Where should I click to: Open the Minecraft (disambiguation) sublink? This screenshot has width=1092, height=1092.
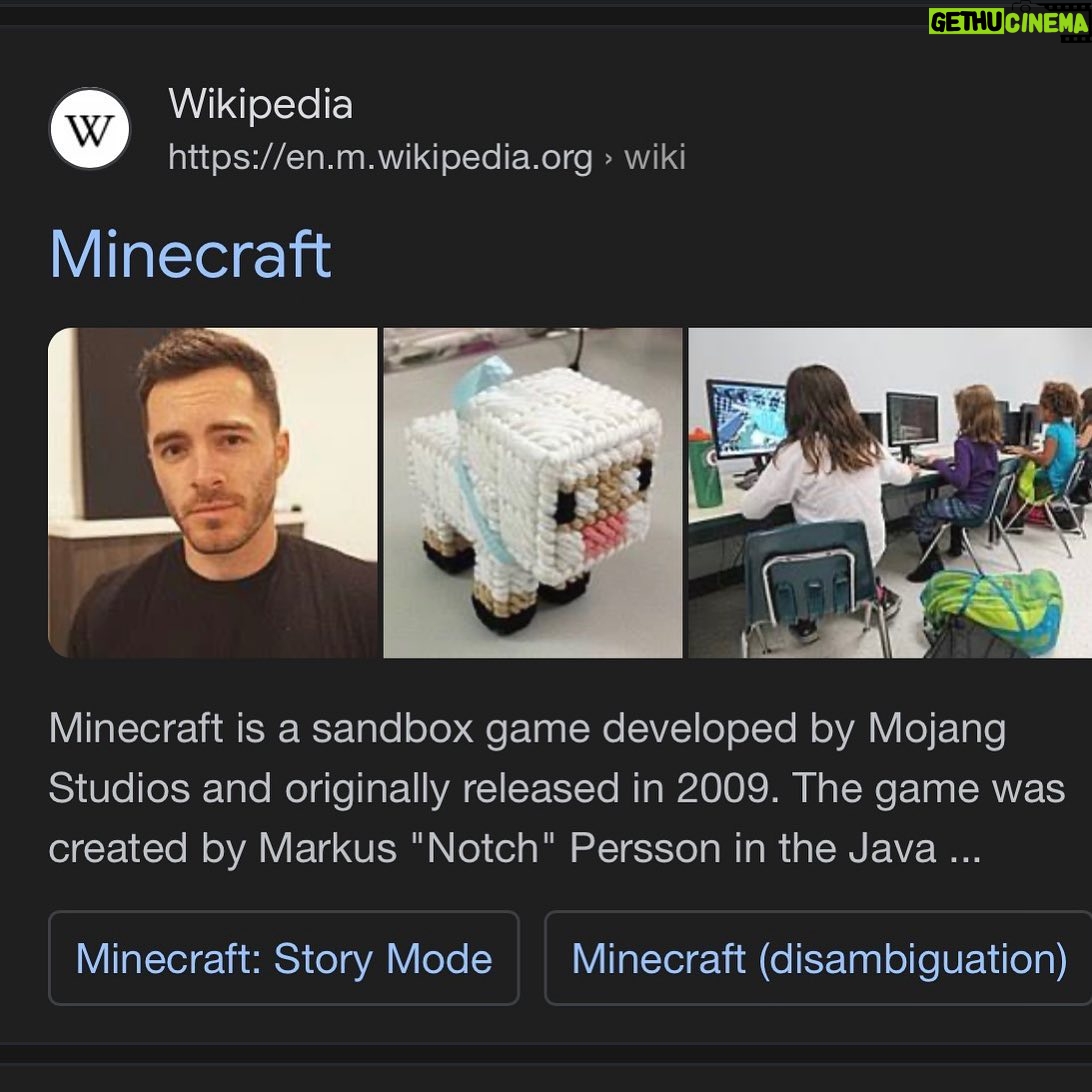[x=818, y=958]
